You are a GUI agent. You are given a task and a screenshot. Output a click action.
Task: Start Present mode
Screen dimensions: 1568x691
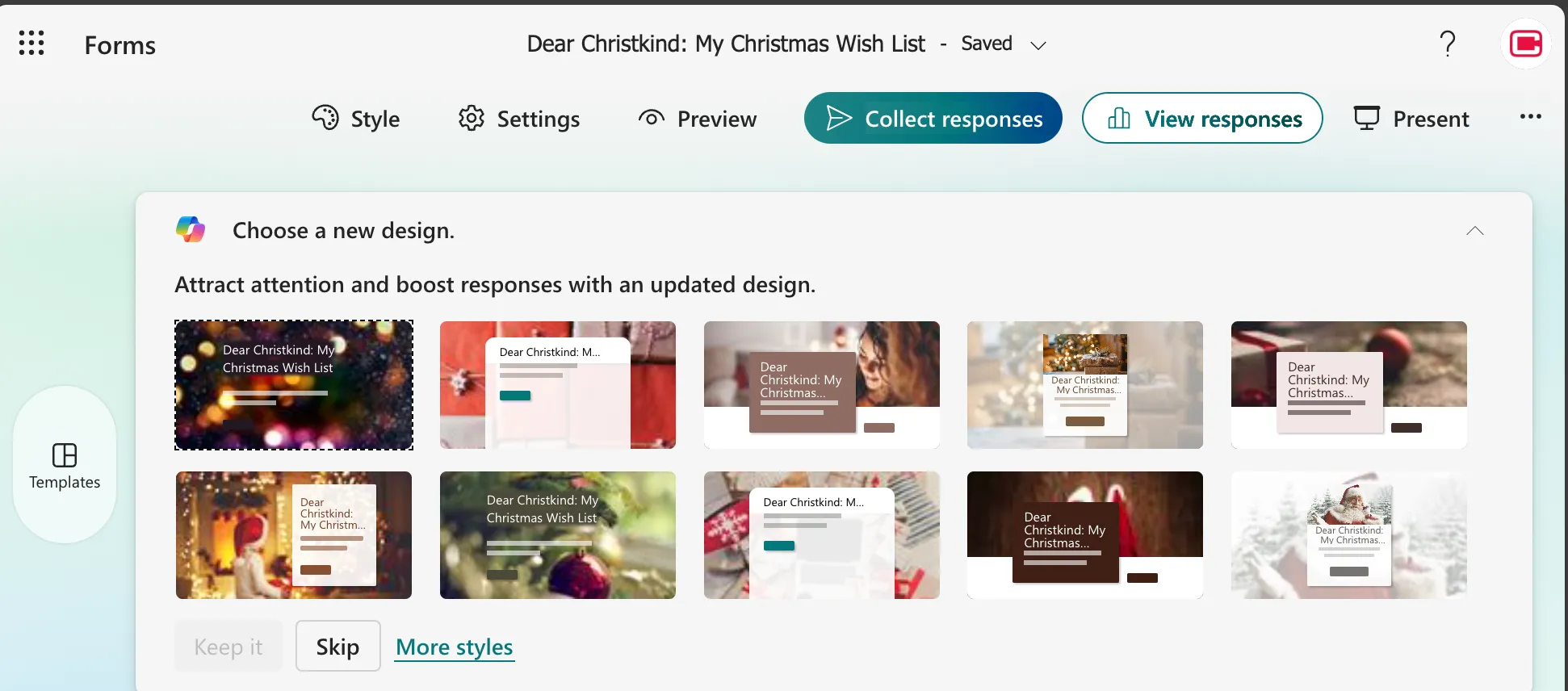click(x=1411, y=118)
